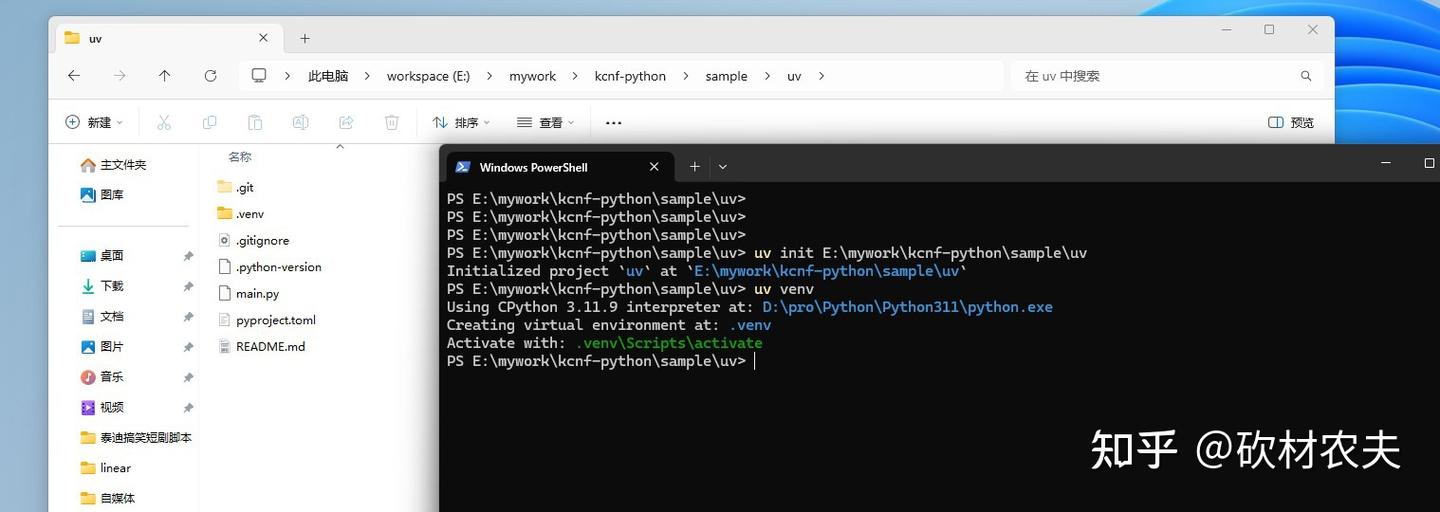This screenshot has width=1440, height=512.
Task: Go forward in File Explorer
Action: (120, 76)
